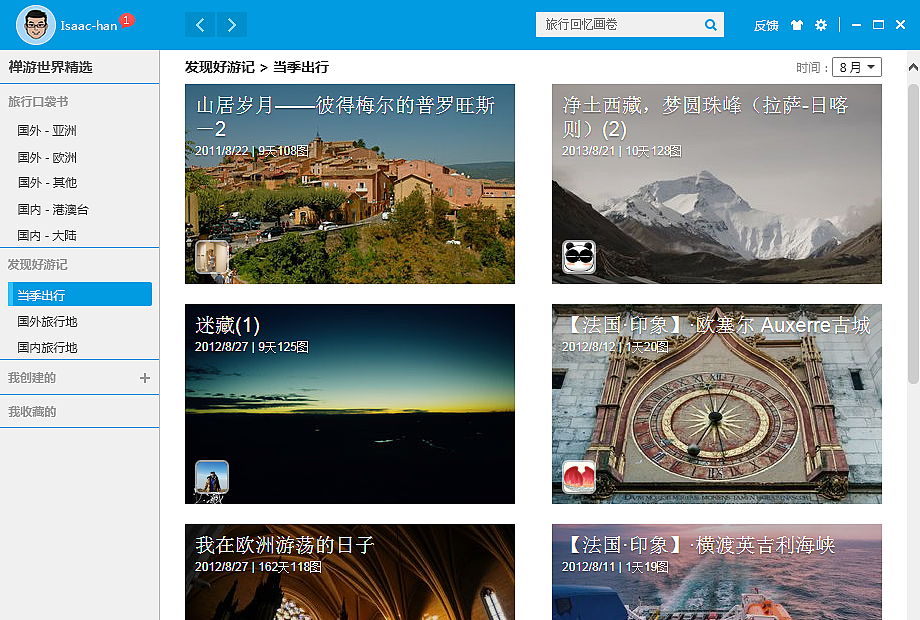
Task: Click the 时间 label
Action: [811, 67]
